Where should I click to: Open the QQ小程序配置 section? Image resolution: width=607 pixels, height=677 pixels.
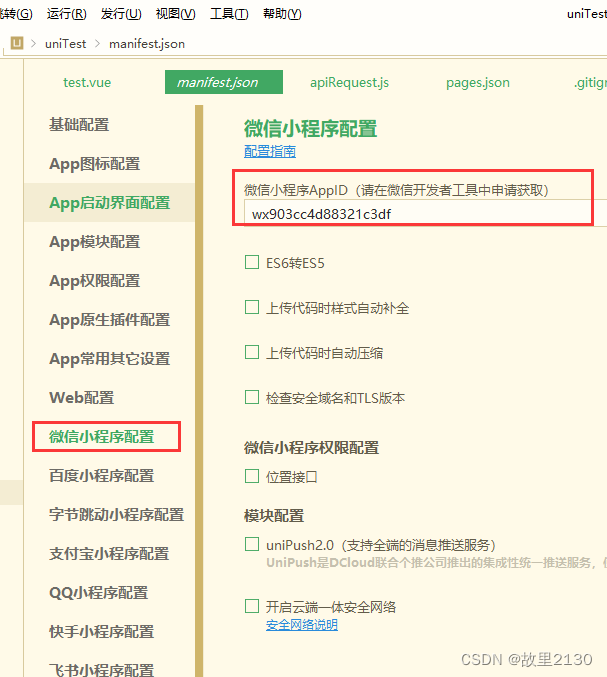pos(98,592)
